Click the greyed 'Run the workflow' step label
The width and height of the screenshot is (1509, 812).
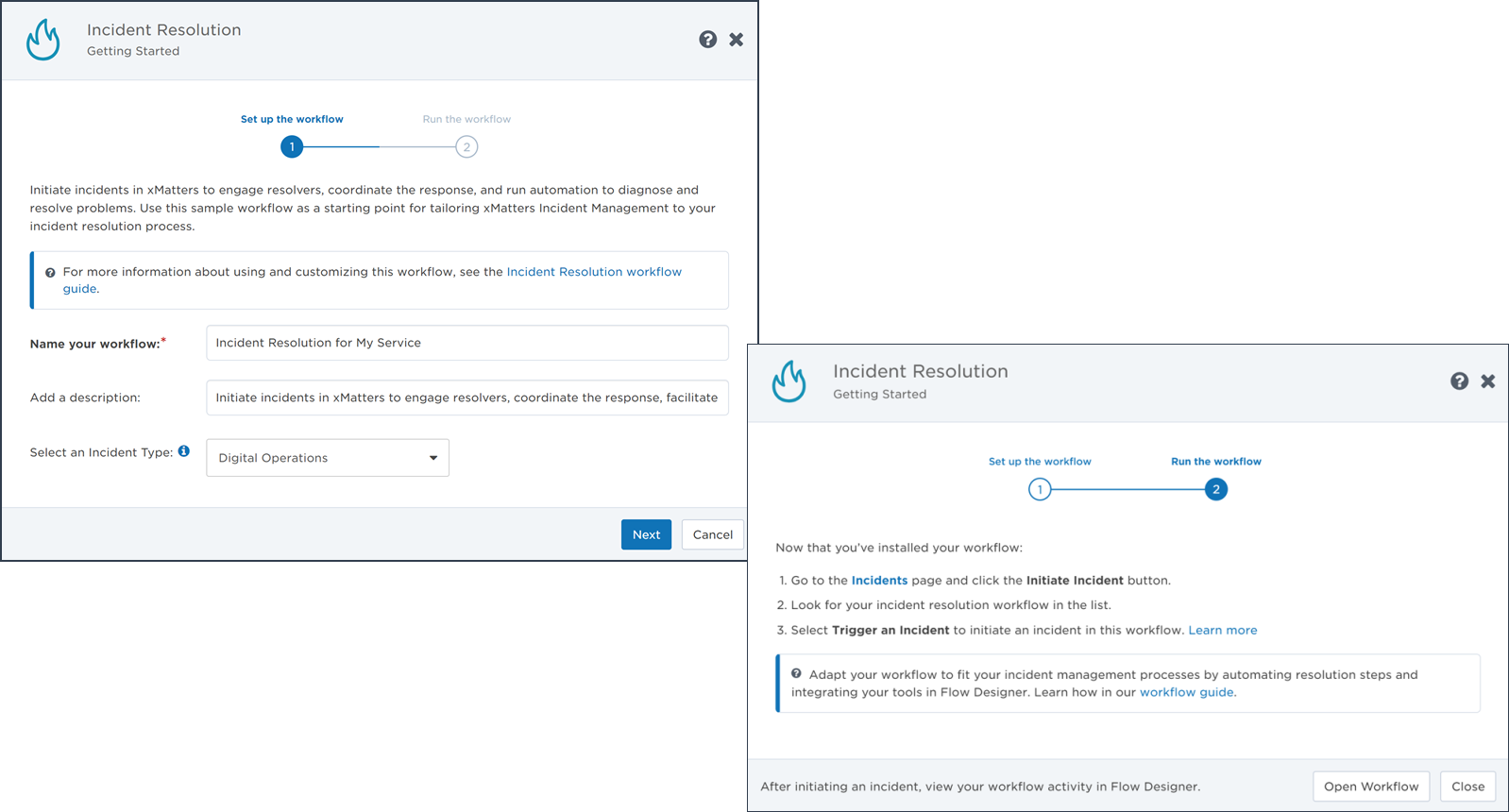coord(466,119)
